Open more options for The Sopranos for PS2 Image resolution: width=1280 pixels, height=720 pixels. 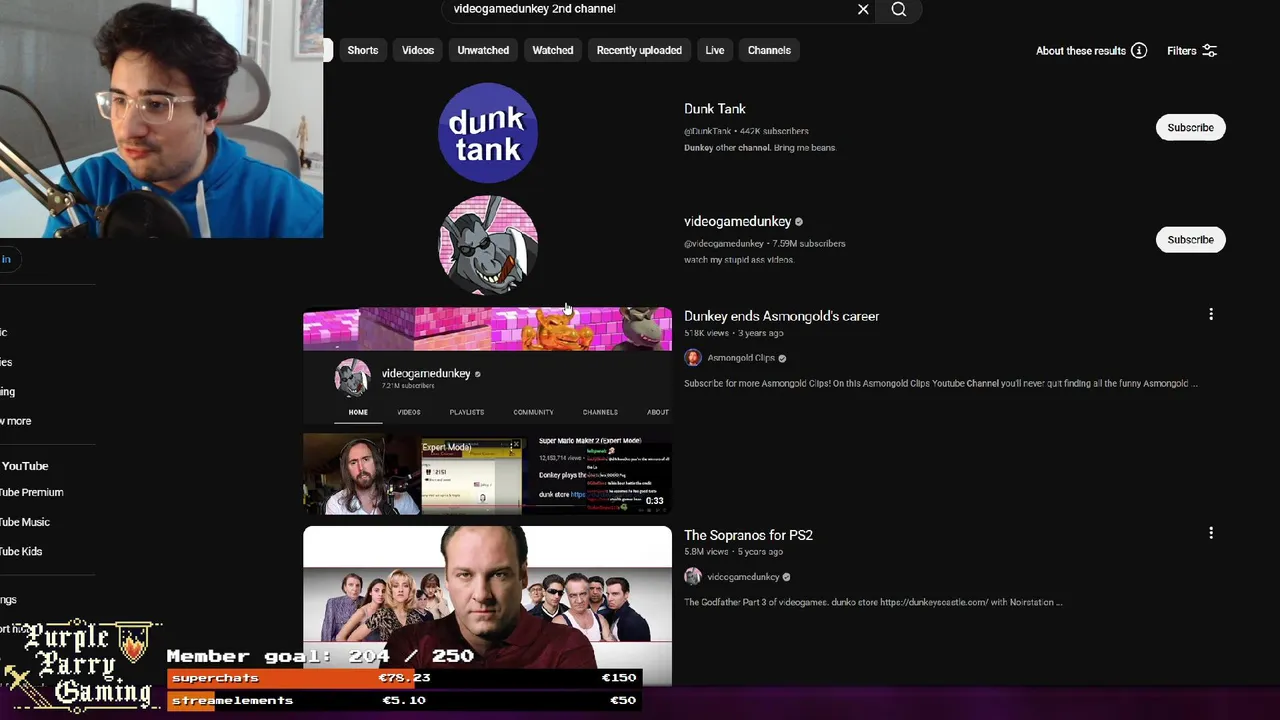pos(1211,533)
